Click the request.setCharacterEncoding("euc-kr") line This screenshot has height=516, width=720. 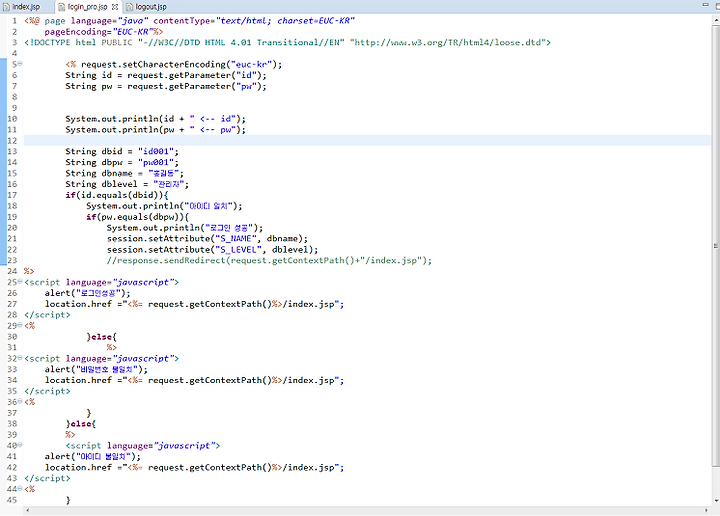174,64
